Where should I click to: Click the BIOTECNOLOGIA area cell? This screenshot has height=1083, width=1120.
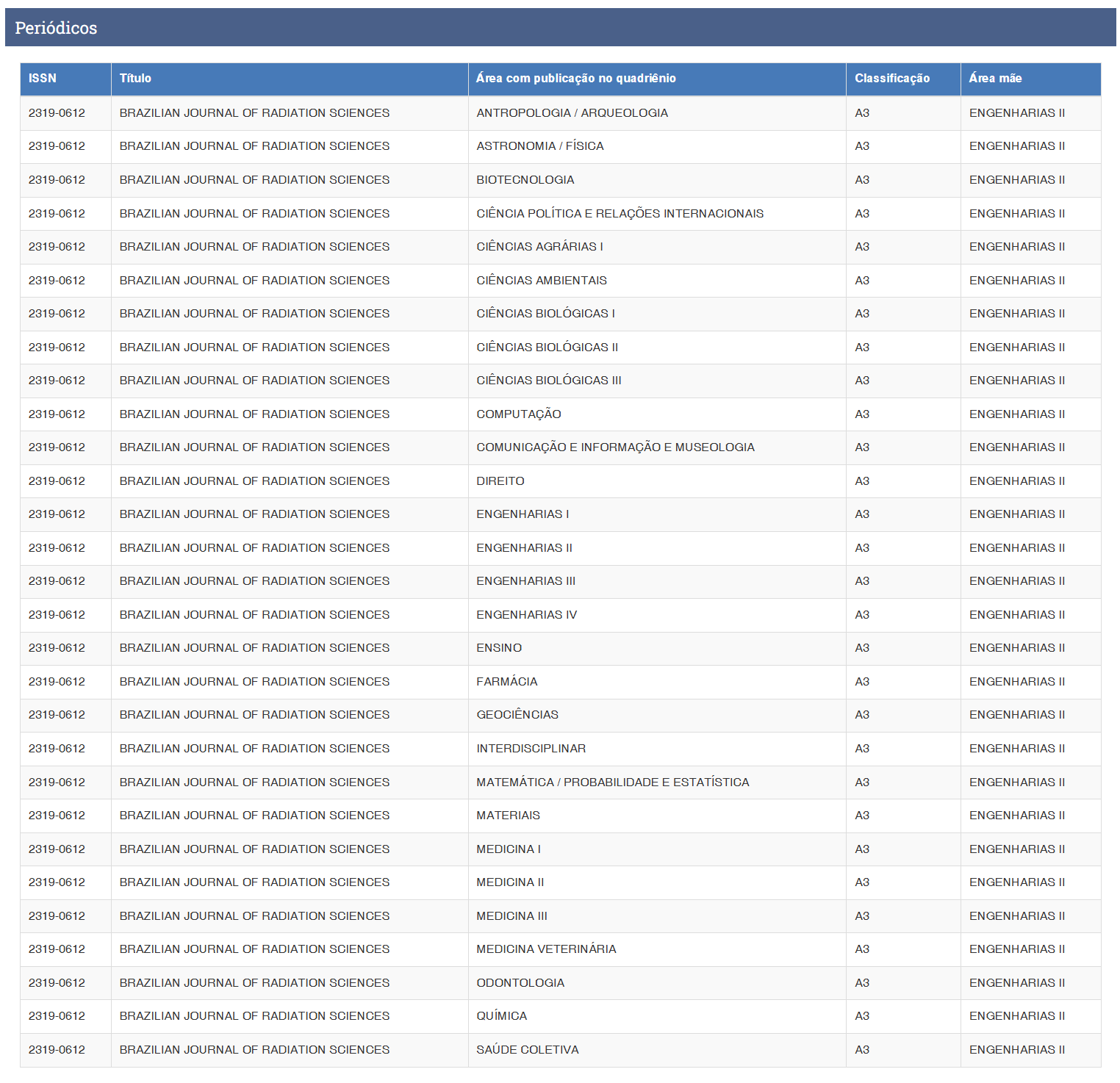tap(525, 180)
